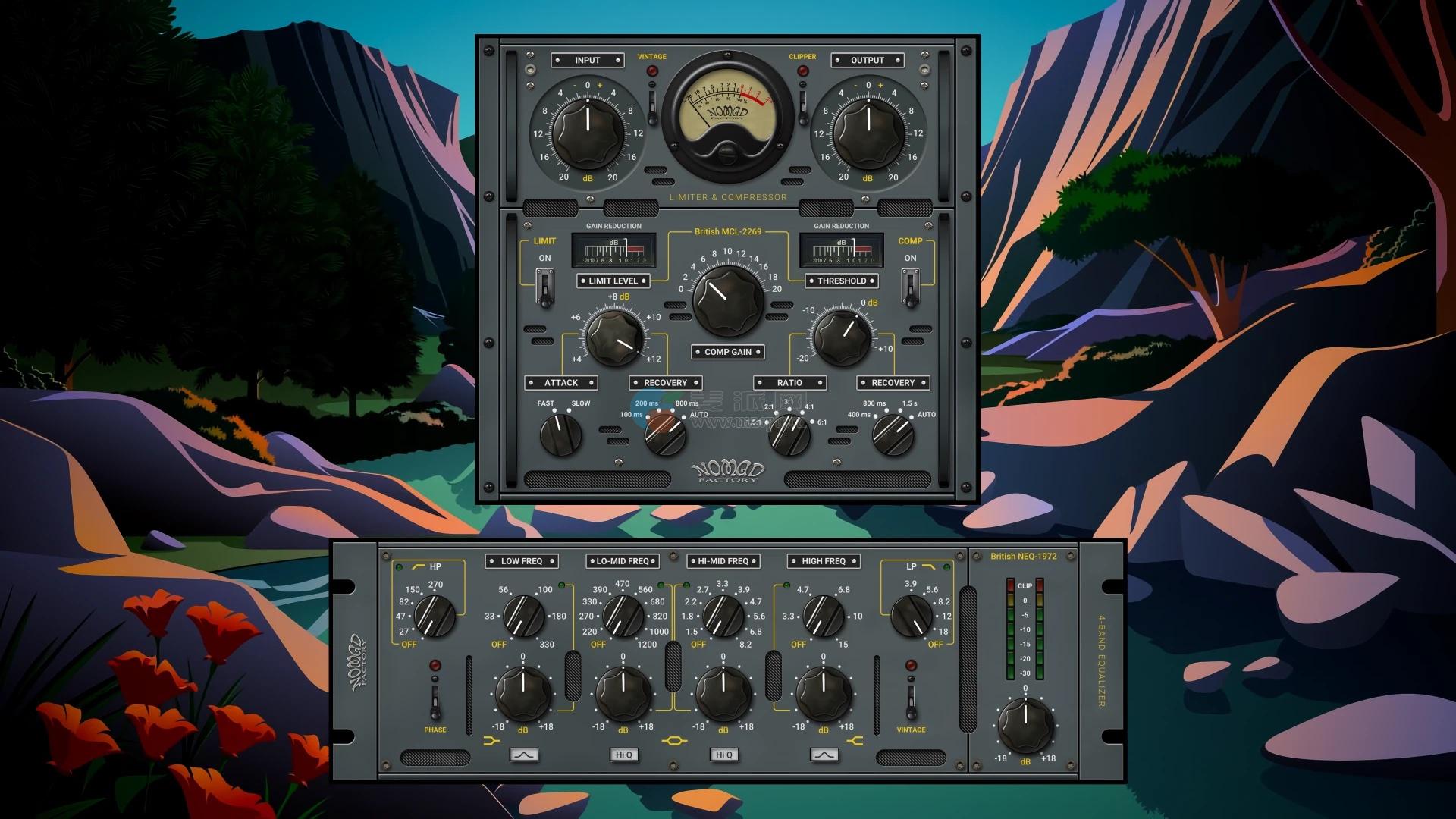Click the RATIO label plate
1456x819 pixels.
tap(789, 383)
